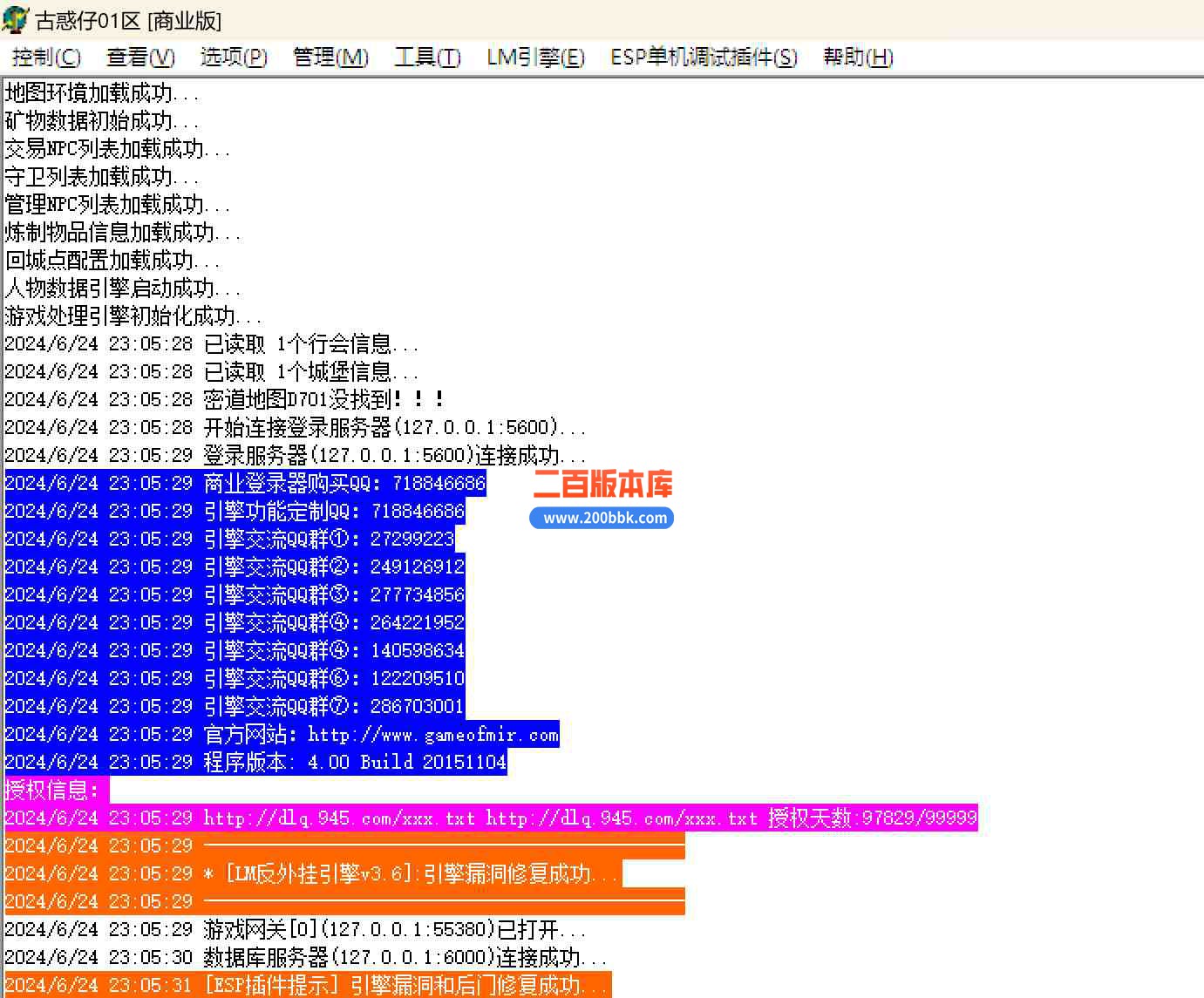Select 引擎交流QQ群③ 277734856 line
Screen dimensions: 1204x998
[x=235, y=594]
